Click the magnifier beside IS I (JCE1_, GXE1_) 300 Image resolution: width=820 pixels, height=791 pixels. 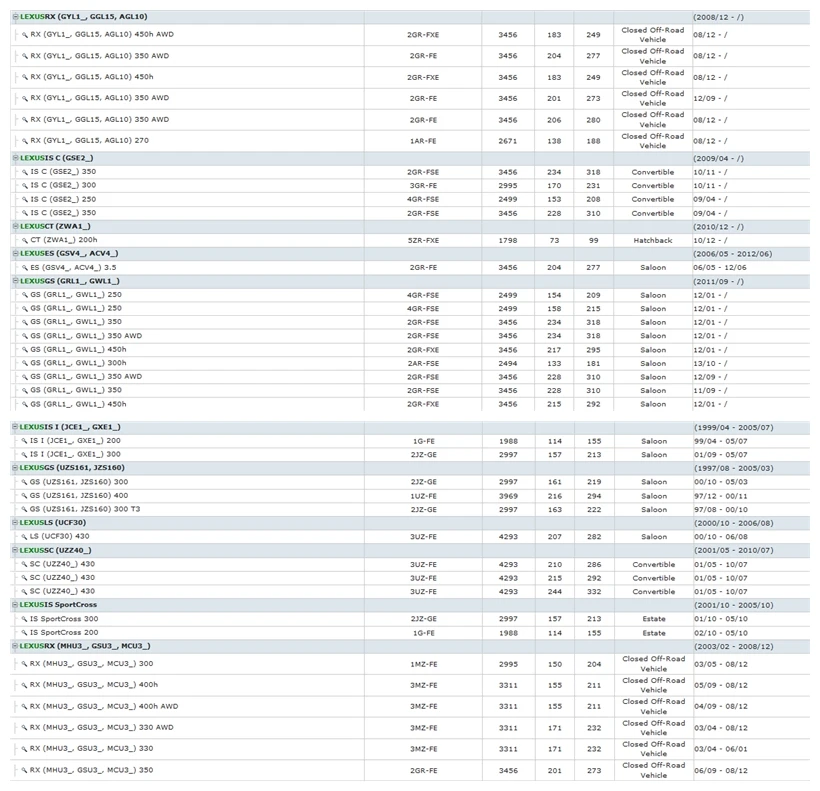(24, 455)
